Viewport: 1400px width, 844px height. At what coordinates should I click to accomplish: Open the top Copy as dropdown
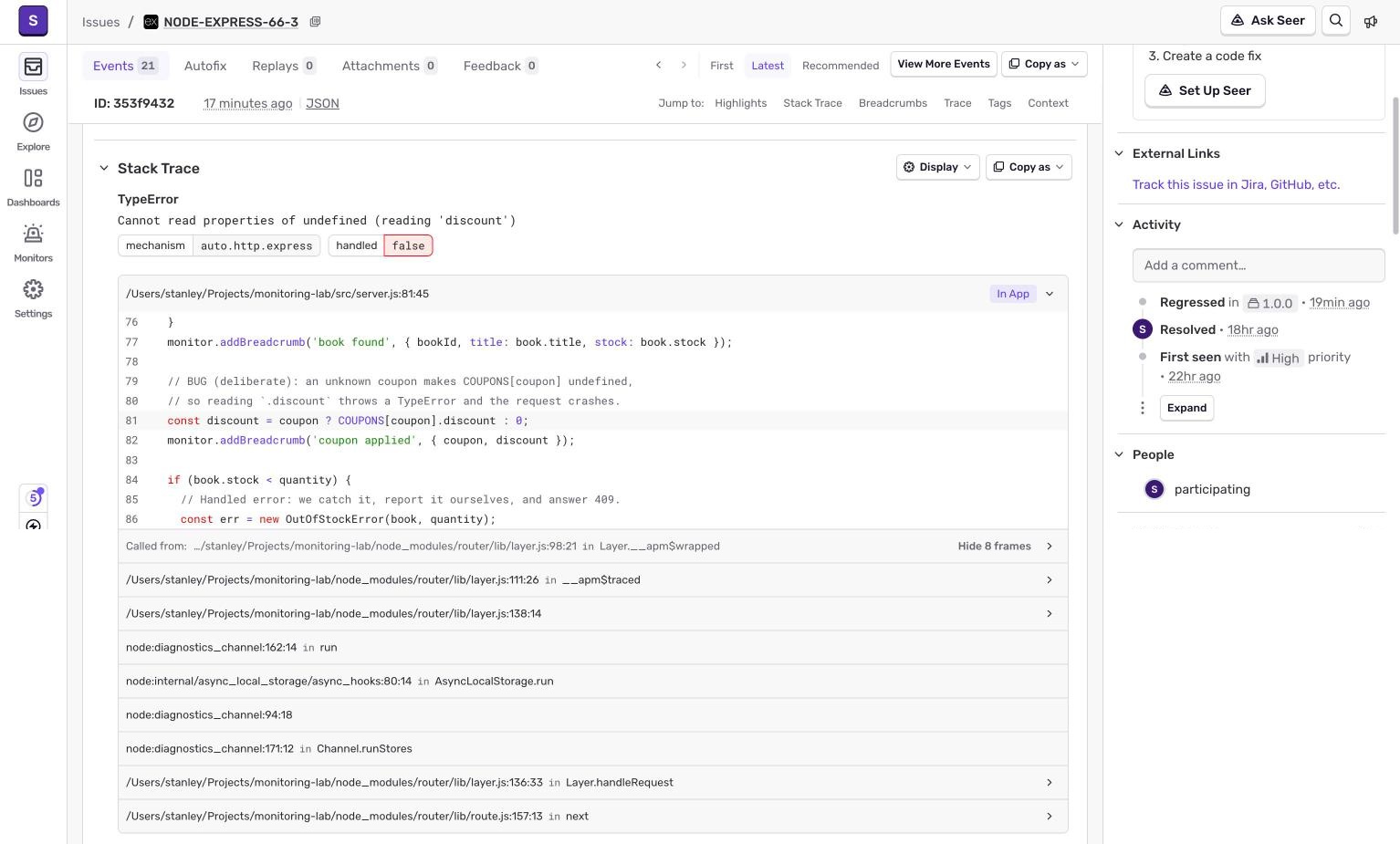[1044, 64]
